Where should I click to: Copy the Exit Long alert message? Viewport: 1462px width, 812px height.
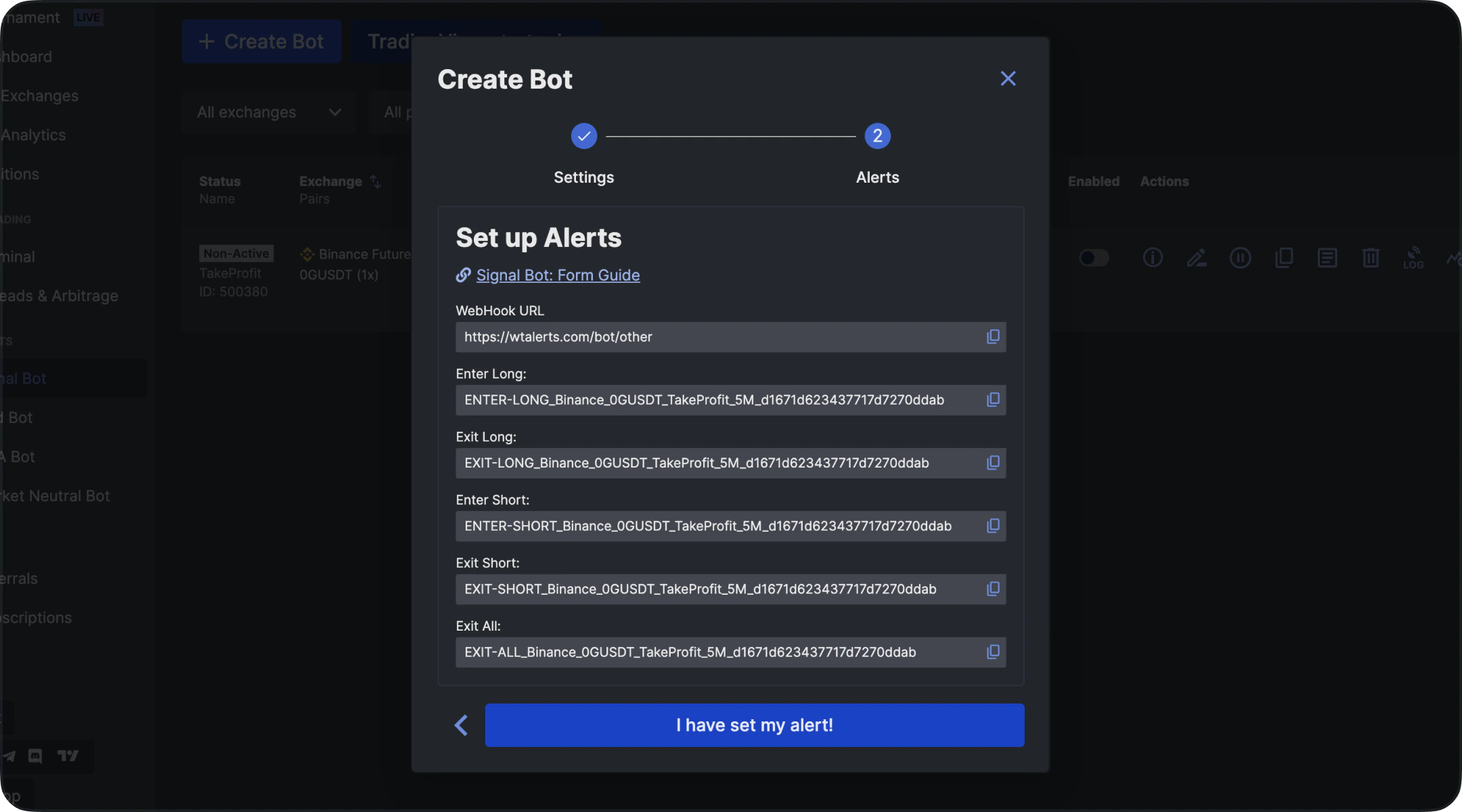992,463
